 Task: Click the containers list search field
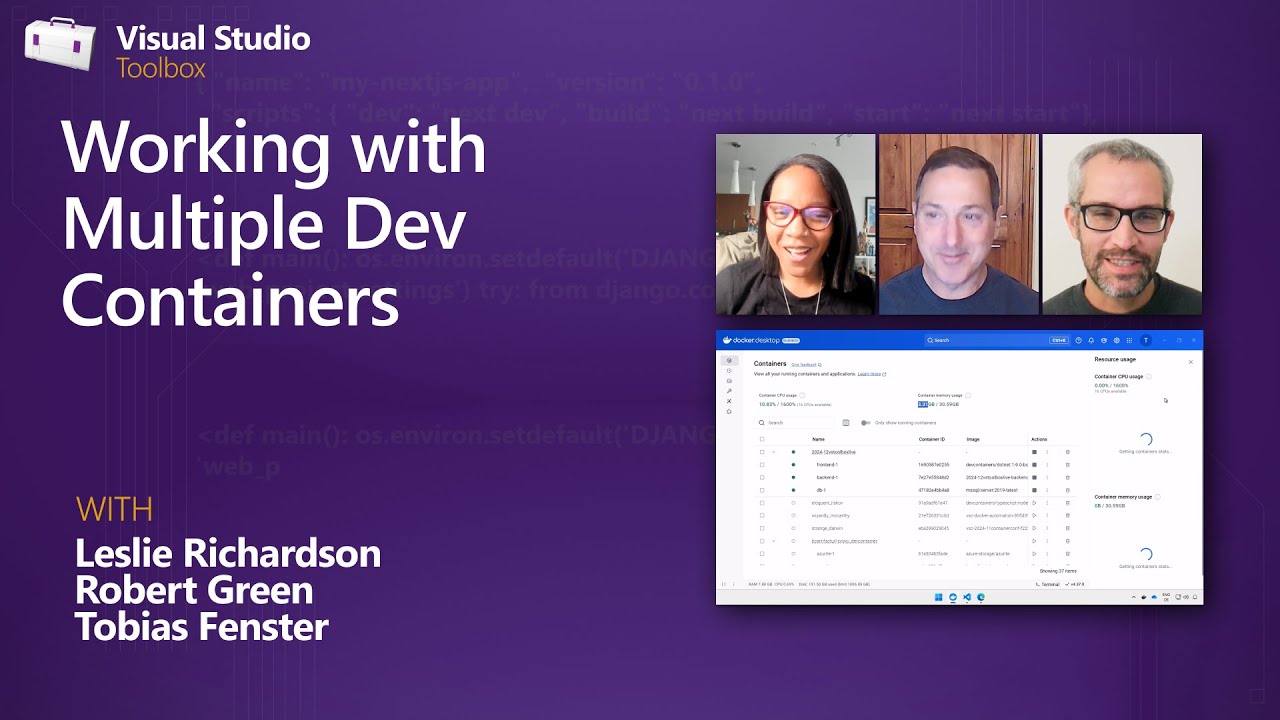click(795, 423)
